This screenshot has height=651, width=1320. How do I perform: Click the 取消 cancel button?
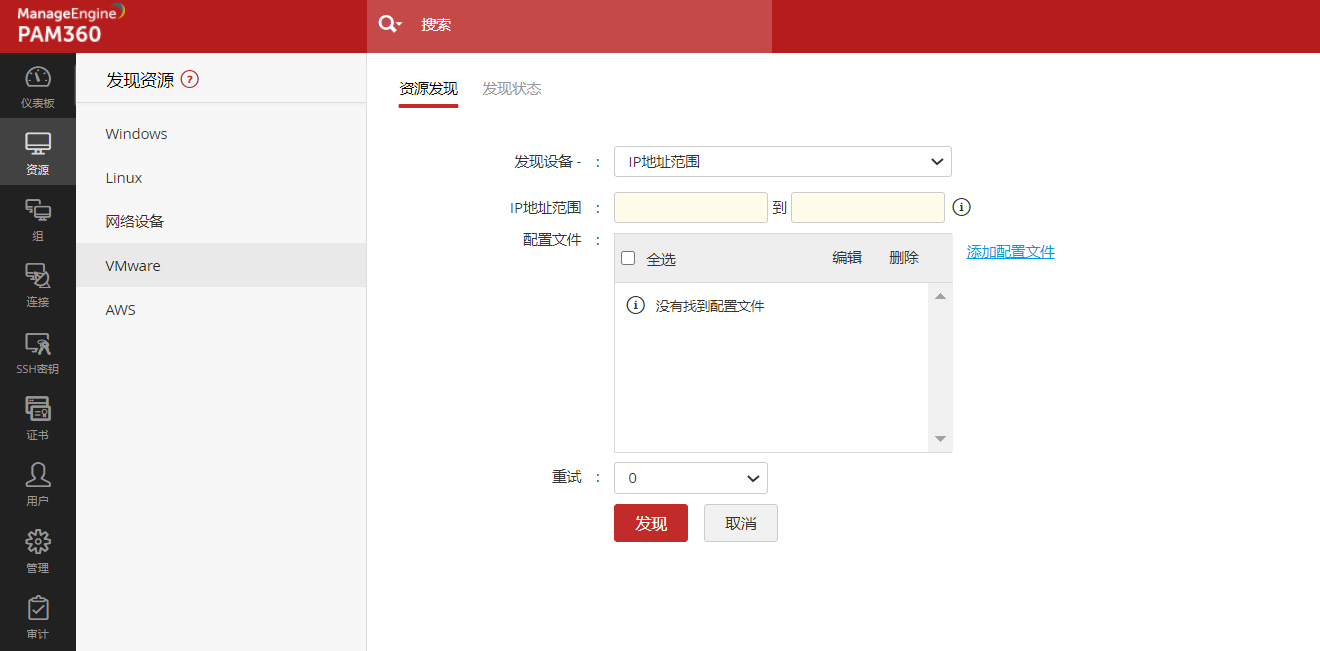(741, 523)
